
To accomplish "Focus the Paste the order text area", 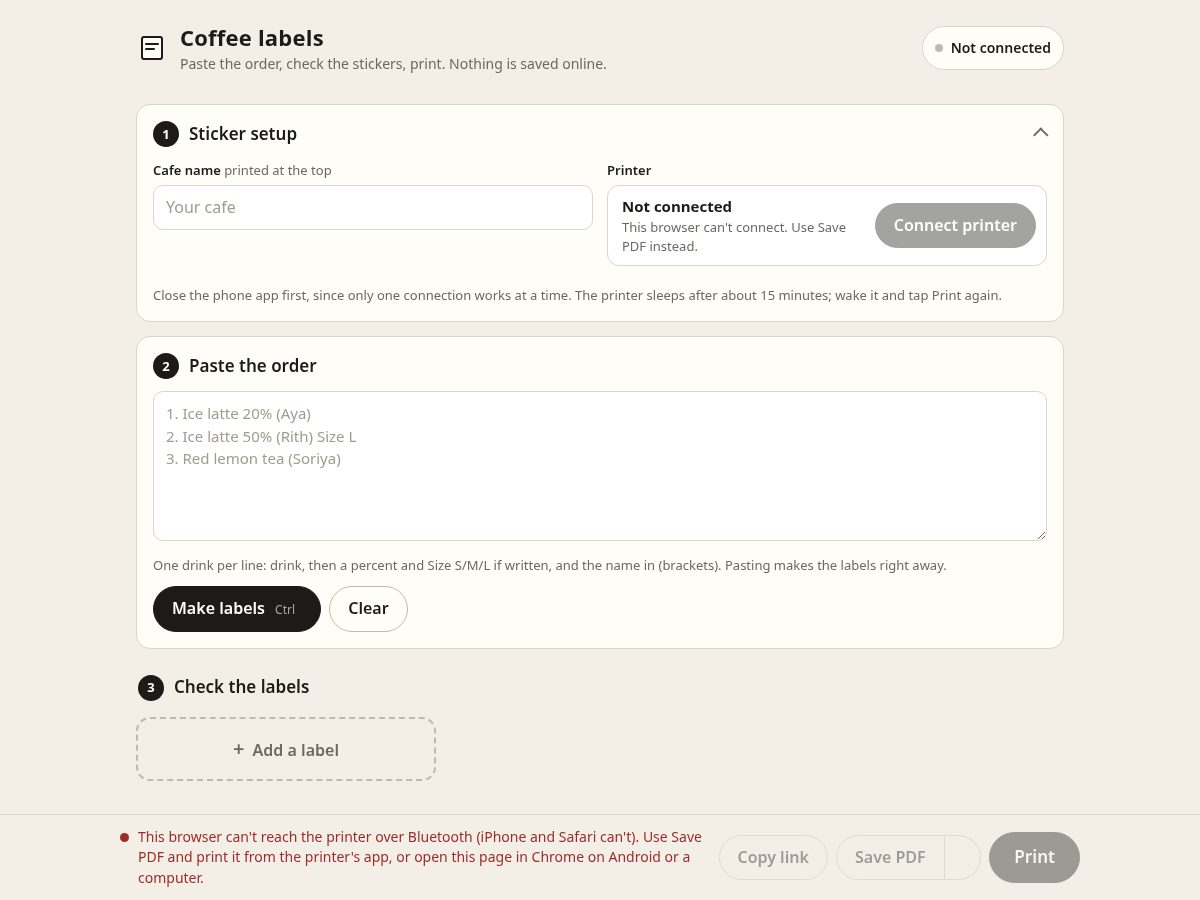I will [x=600, y=466].
